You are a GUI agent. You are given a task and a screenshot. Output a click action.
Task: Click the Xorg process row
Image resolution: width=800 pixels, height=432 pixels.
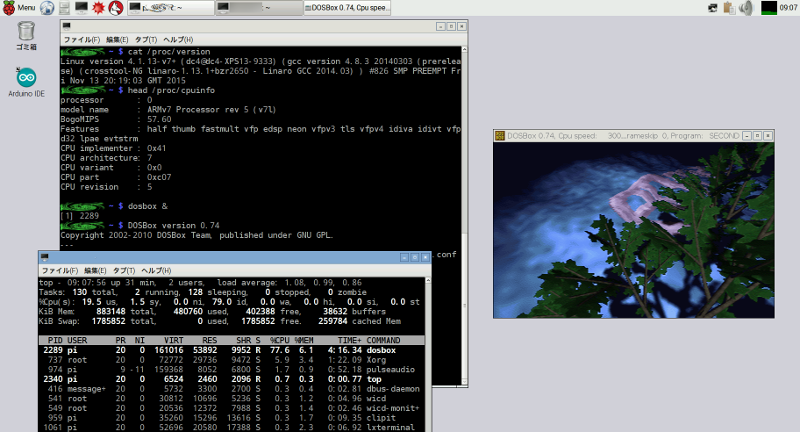pos(232,360)
